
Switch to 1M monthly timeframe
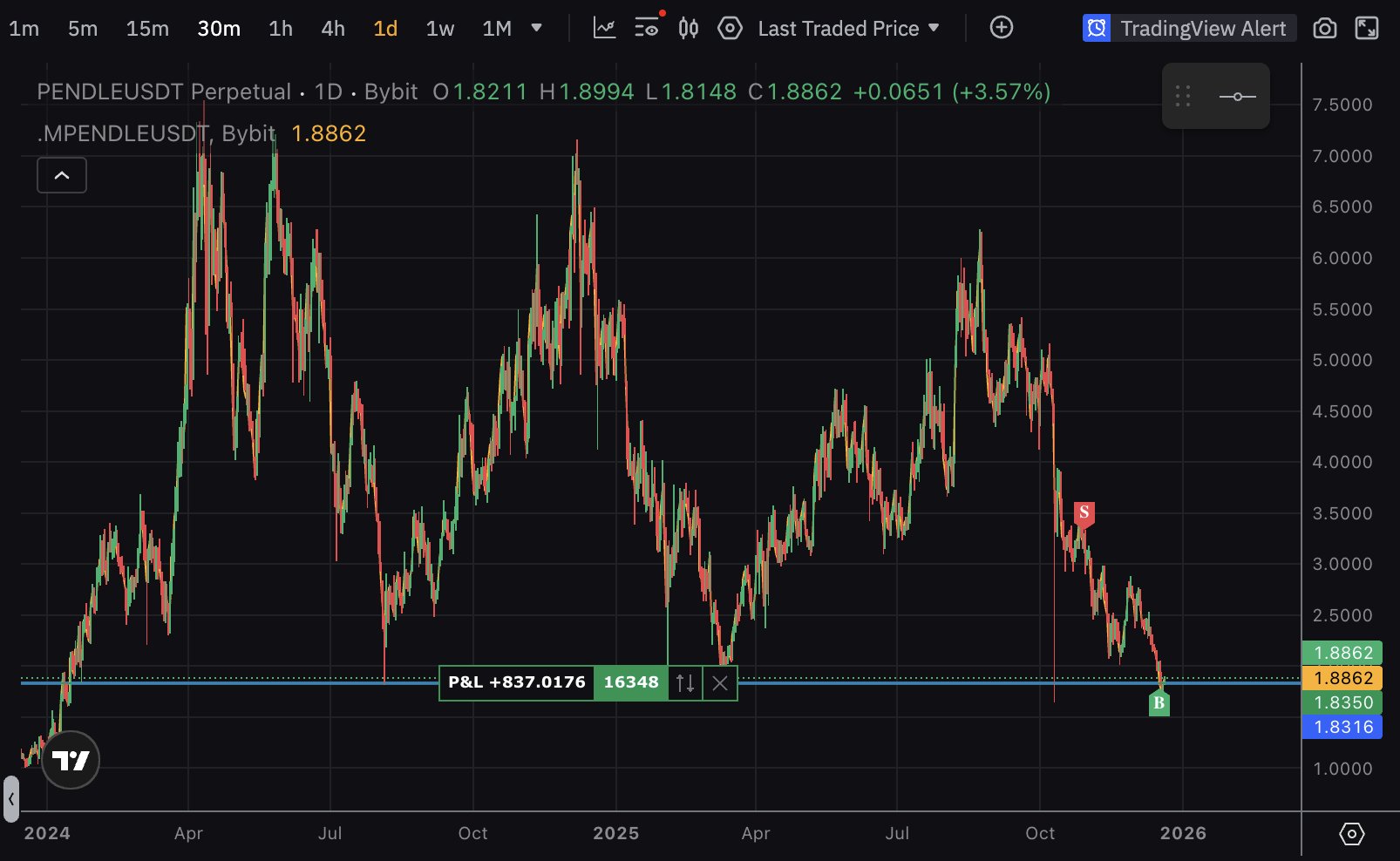[x=497, y=29]
